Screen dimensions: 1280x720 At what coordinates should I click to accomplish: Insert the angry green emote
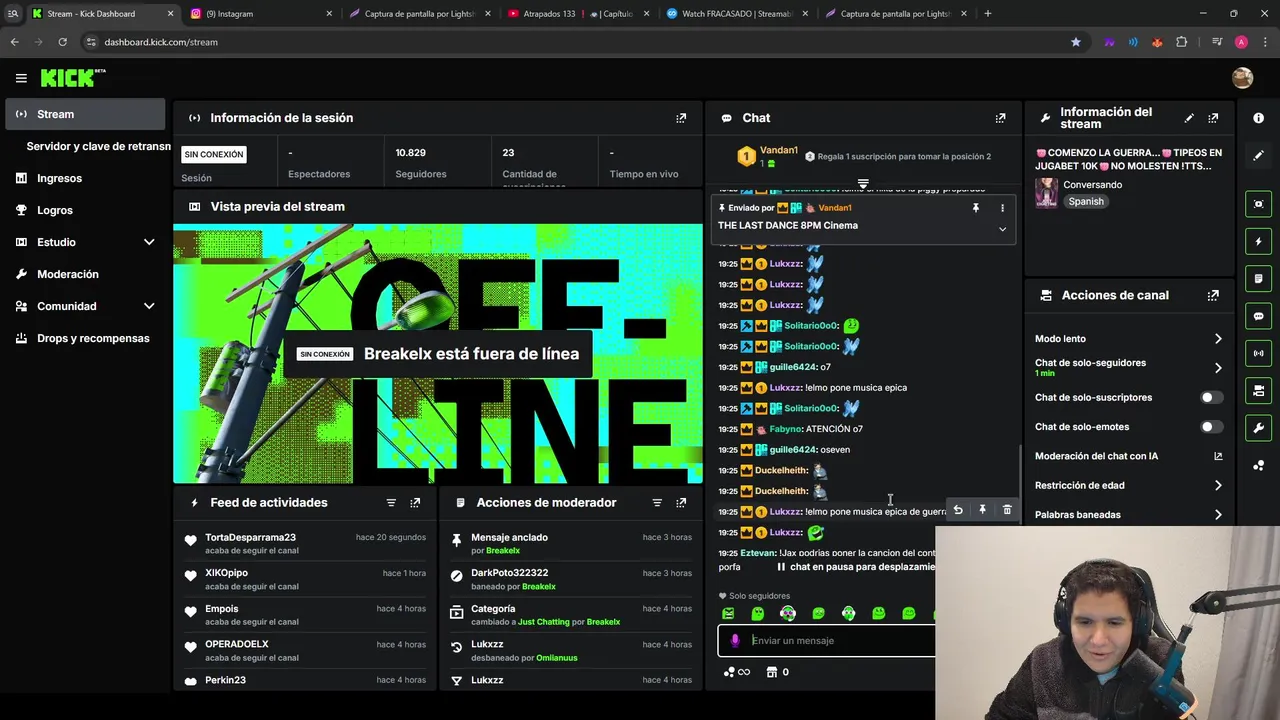click(x=728, y=613)
